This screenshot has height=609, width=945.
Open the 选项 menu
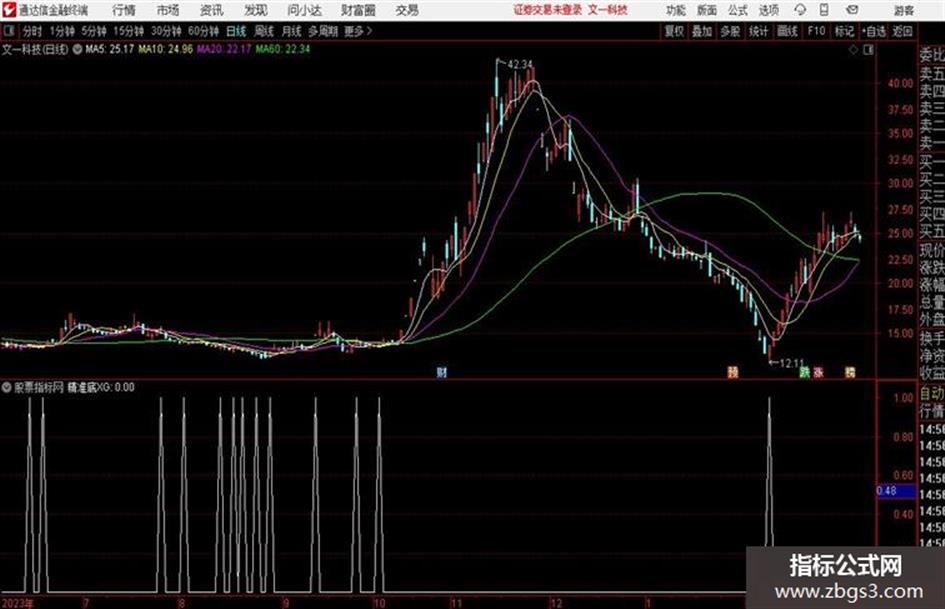pos(768,10)
